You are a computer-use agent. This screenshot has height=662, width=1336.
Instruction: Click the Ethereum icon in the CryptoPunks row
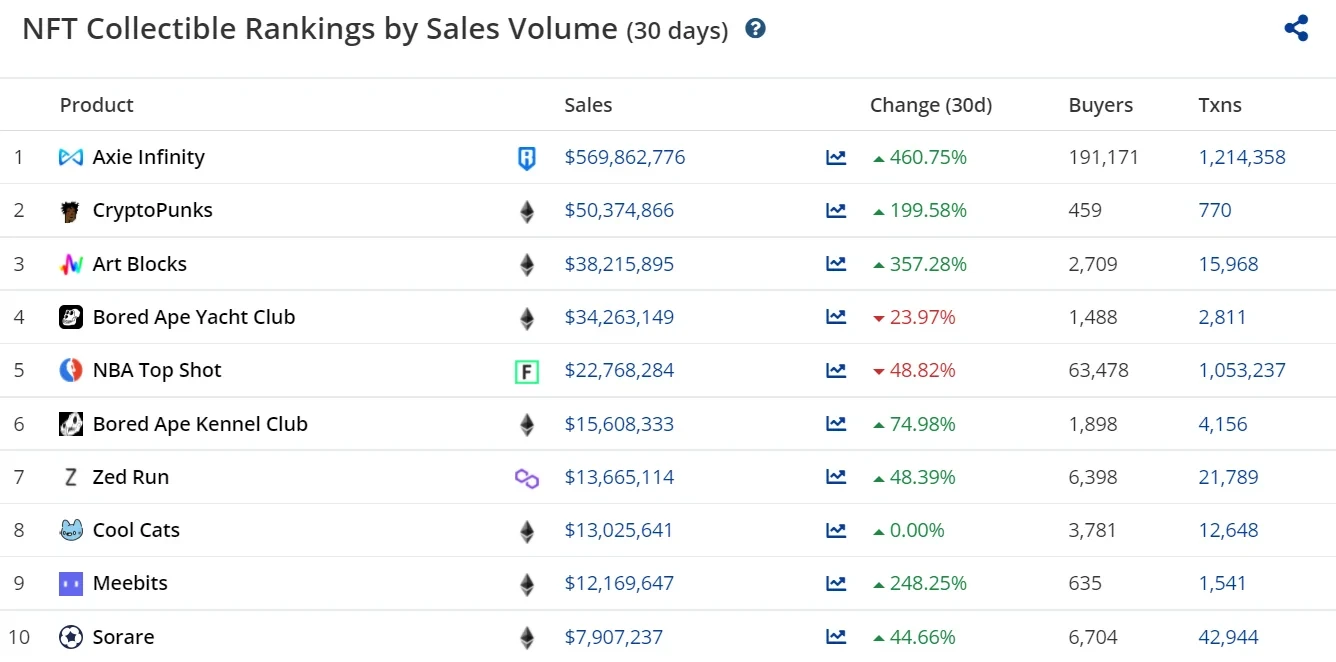pyautogui.click(x=526, y=211)
